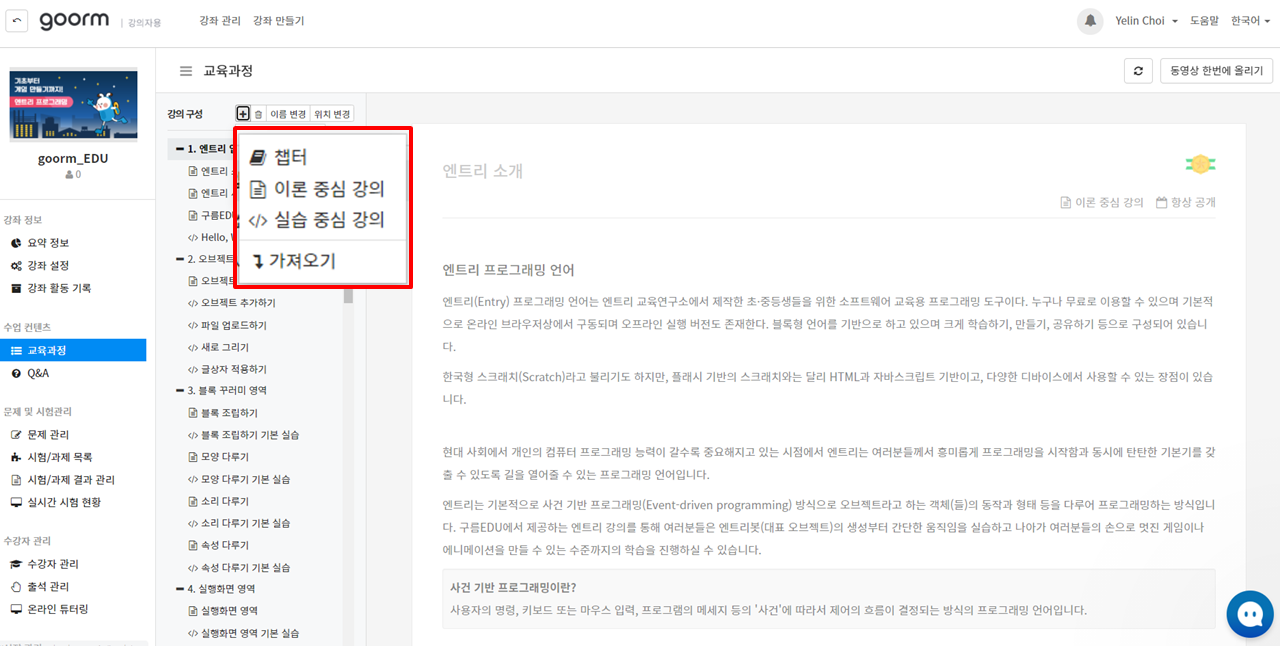Select the 새로 그리기 lesson
The width and height of the screenshot is (1280, 646).
coord(225,347)
